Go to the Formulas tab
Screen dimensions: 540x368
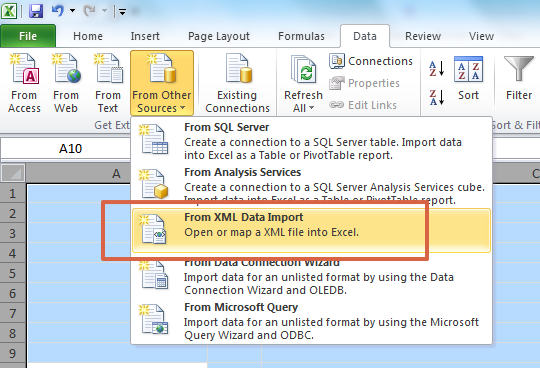(x=301, y=36)
